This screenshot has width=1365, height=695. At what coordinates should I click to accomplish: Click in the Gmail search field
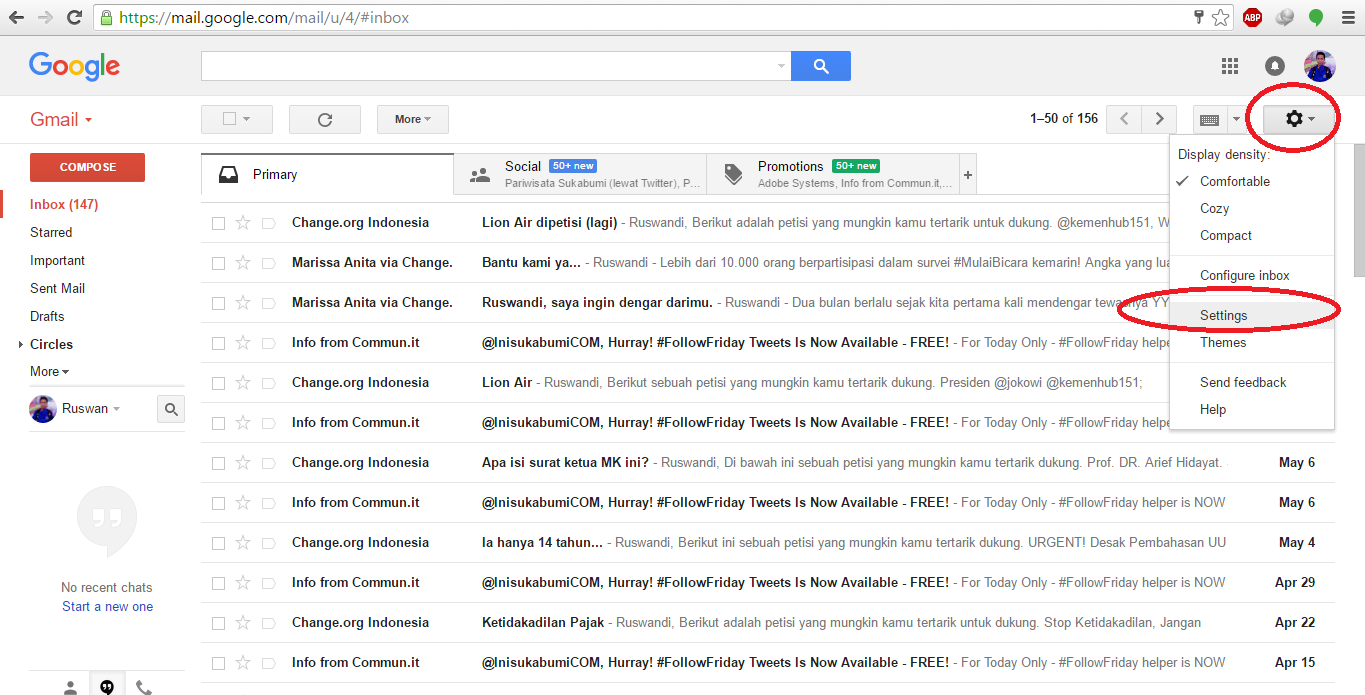coord(488,66)
